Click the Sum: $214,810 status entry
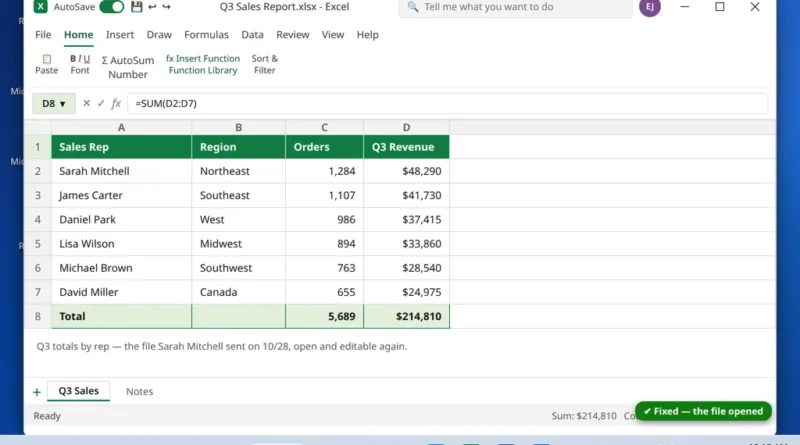 click(584, 416)
